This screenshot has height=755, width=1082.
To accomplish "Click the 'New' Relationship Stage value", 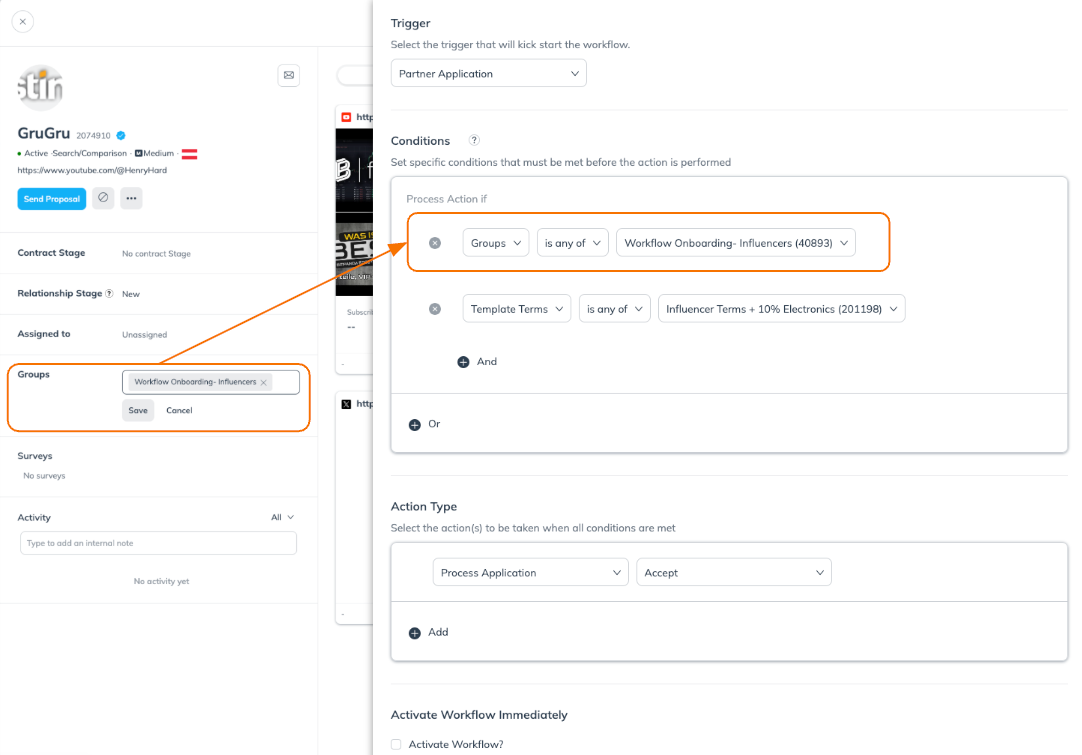I will coord(131,294).
